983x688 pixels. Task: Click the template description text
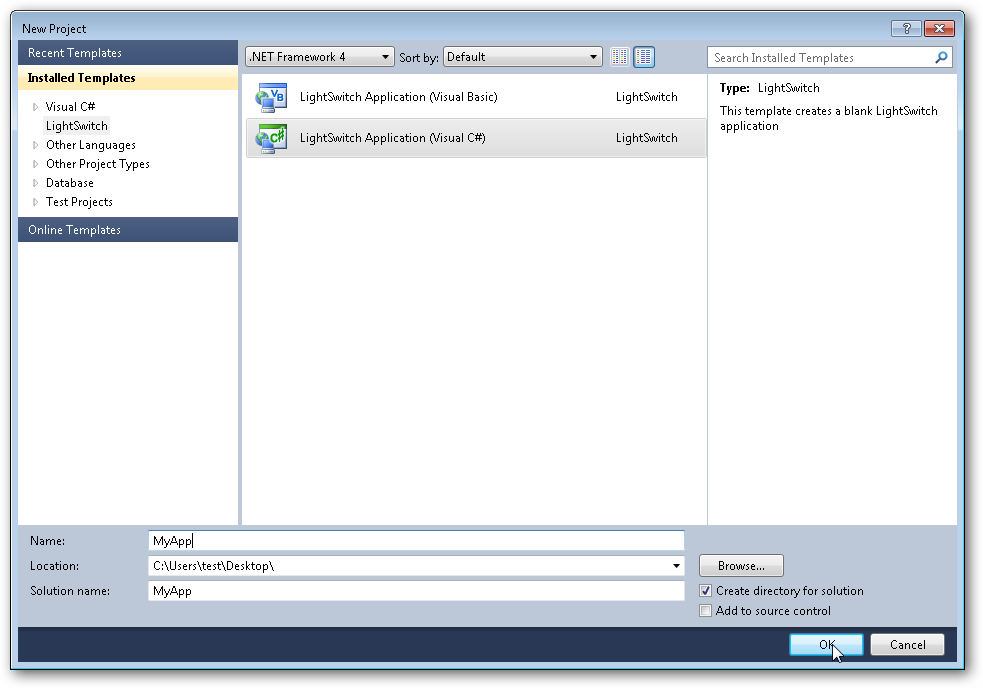pos(829,119)
